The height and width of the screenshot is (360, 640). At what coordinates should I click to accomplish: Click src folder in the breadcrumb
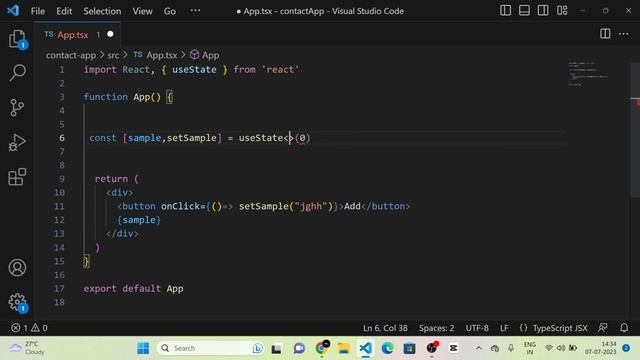113,55
